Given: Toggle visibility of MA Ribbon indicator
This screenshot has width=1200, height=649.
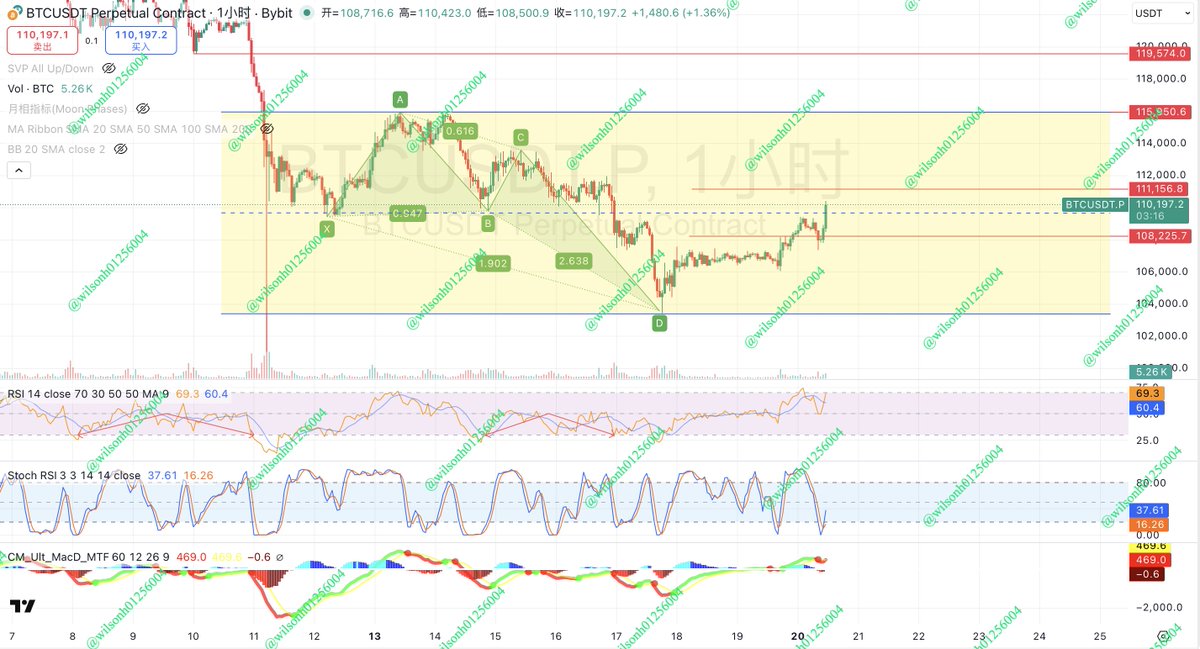Looking at the screenshot, I should click(x=266, y=129).
